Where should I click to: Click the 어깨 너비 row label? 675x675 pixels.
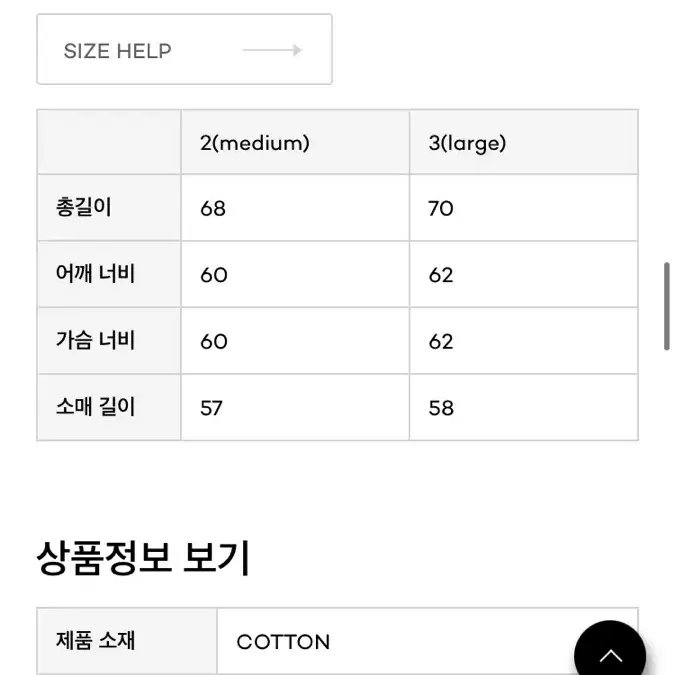(96, 274)
